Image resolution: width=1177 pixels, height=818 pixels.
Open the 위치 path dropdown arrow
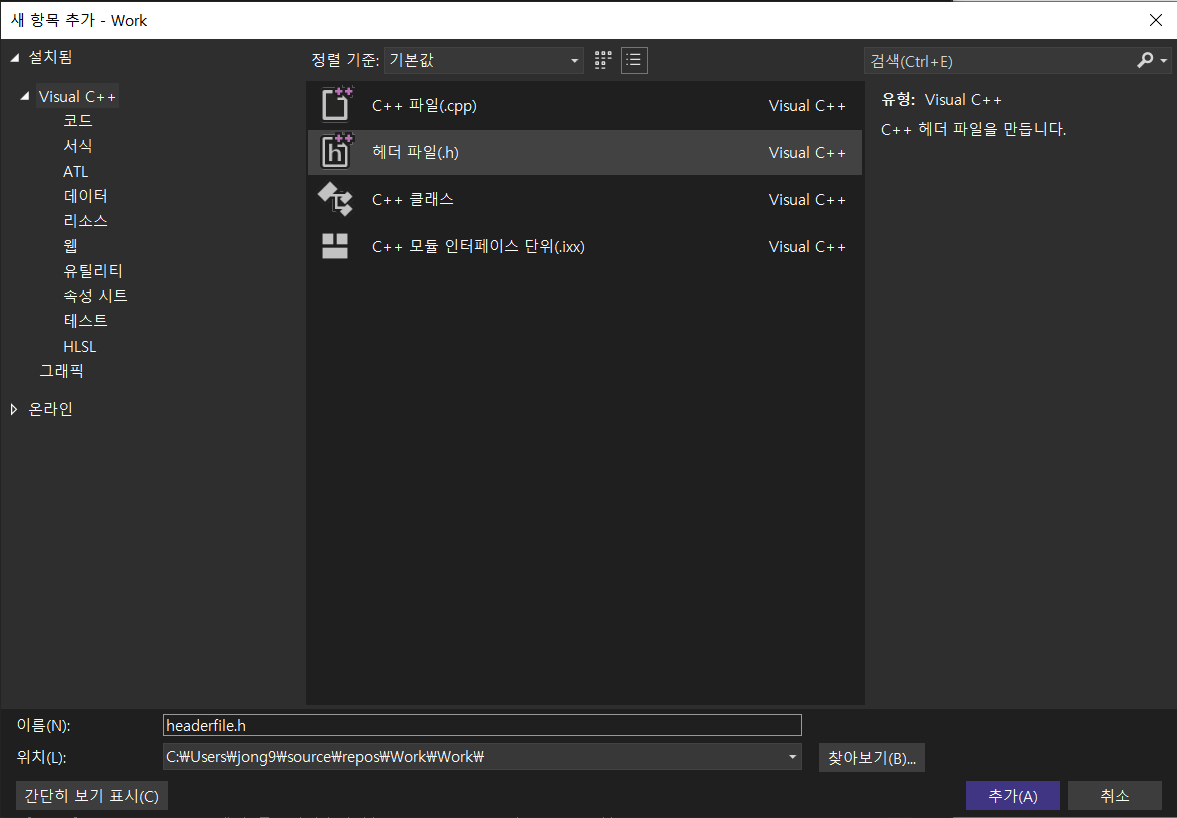[x=792, y=756]
